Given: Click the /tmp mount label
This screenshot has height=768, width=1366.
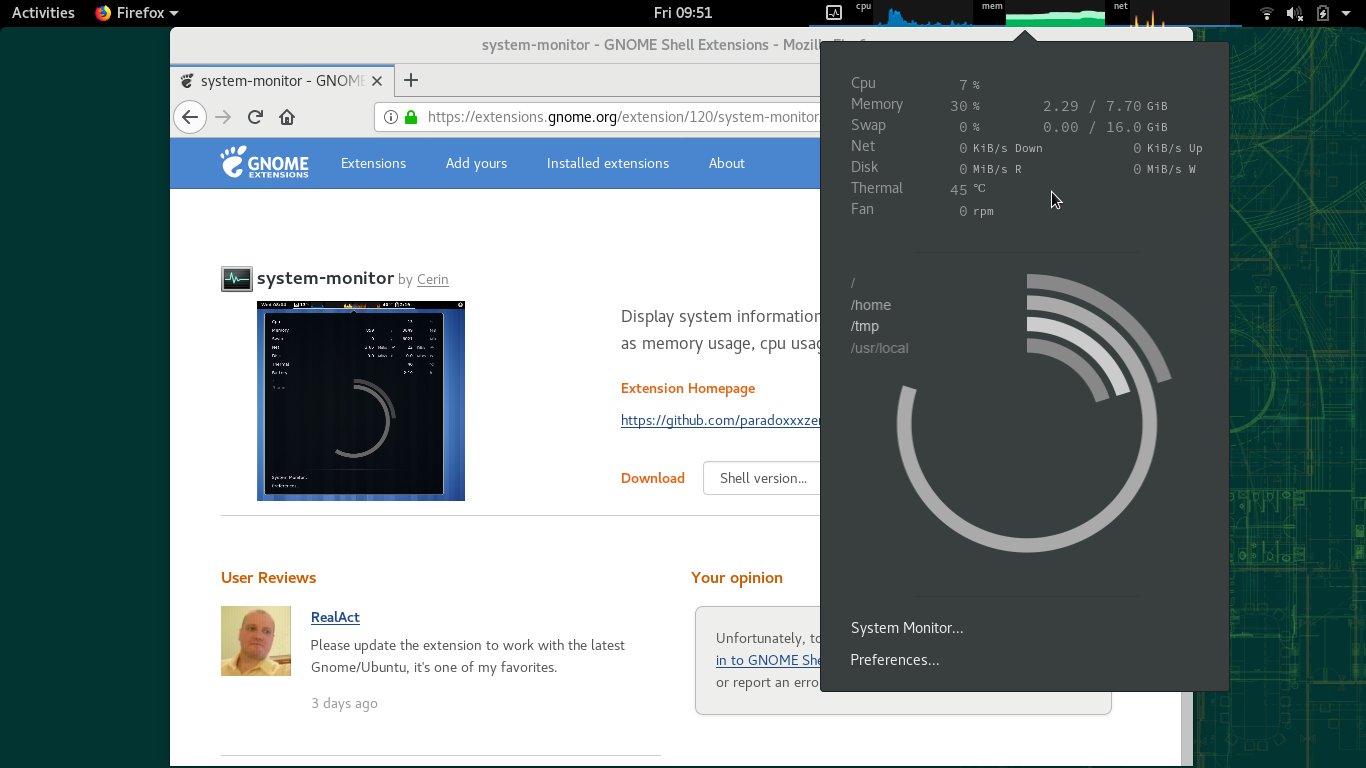Looking at the screenshot, I should [x=865, y=326].
